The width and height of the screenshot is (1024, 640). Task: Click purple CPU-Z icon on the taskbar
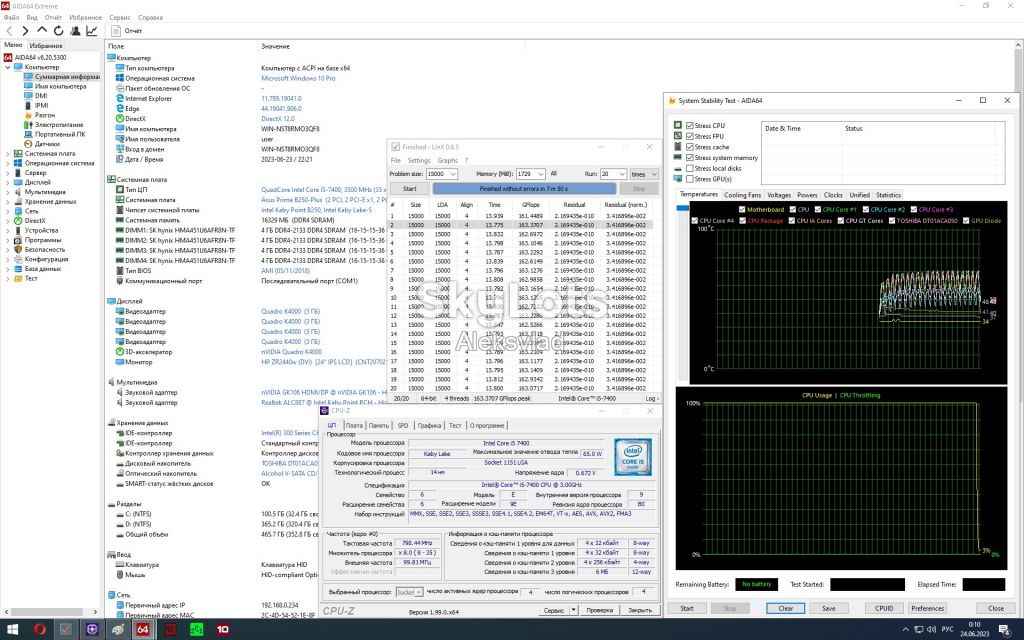(x=91, y=630)
